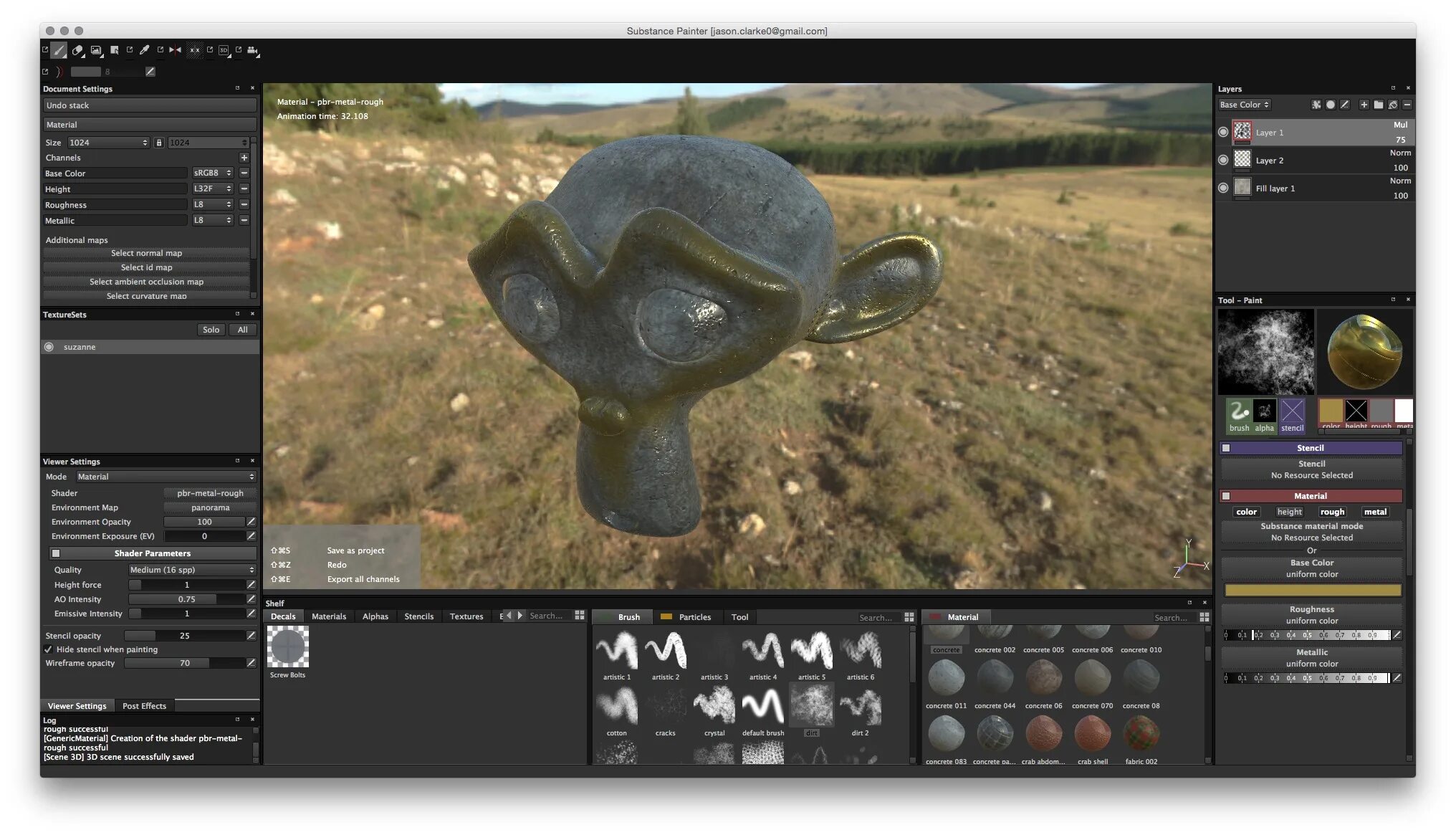The width and height of the screenshot is (1456, 835).
Task: Click the Solo button in TextureSets
Action: point(211,330)
